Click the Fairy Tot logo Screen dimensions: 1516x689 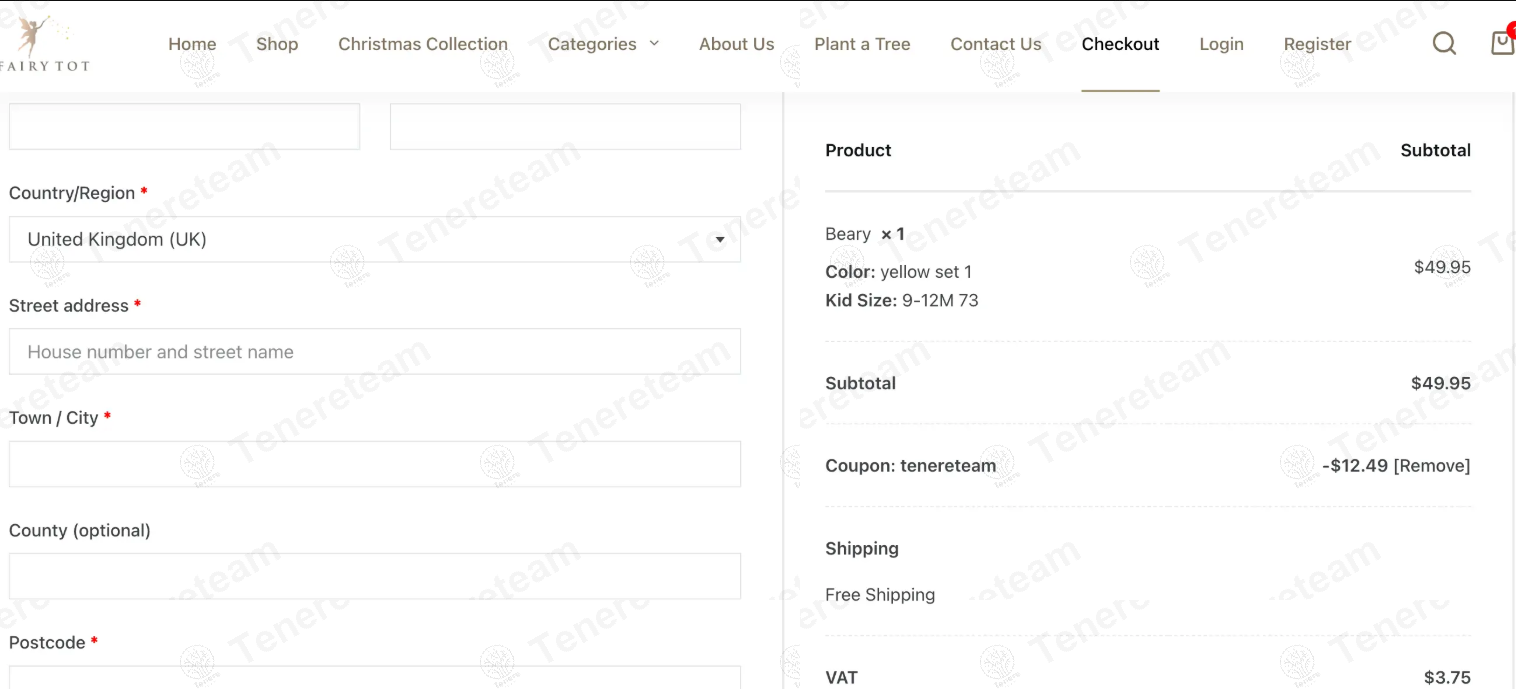(45, 43)
